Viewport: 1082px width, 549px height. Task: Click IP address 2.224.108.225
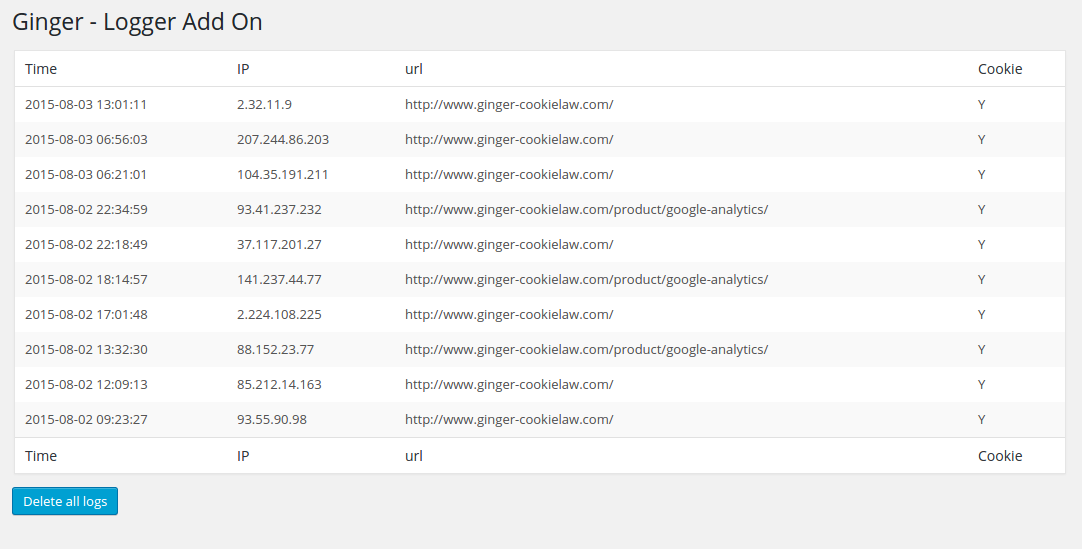click(279, 315)
